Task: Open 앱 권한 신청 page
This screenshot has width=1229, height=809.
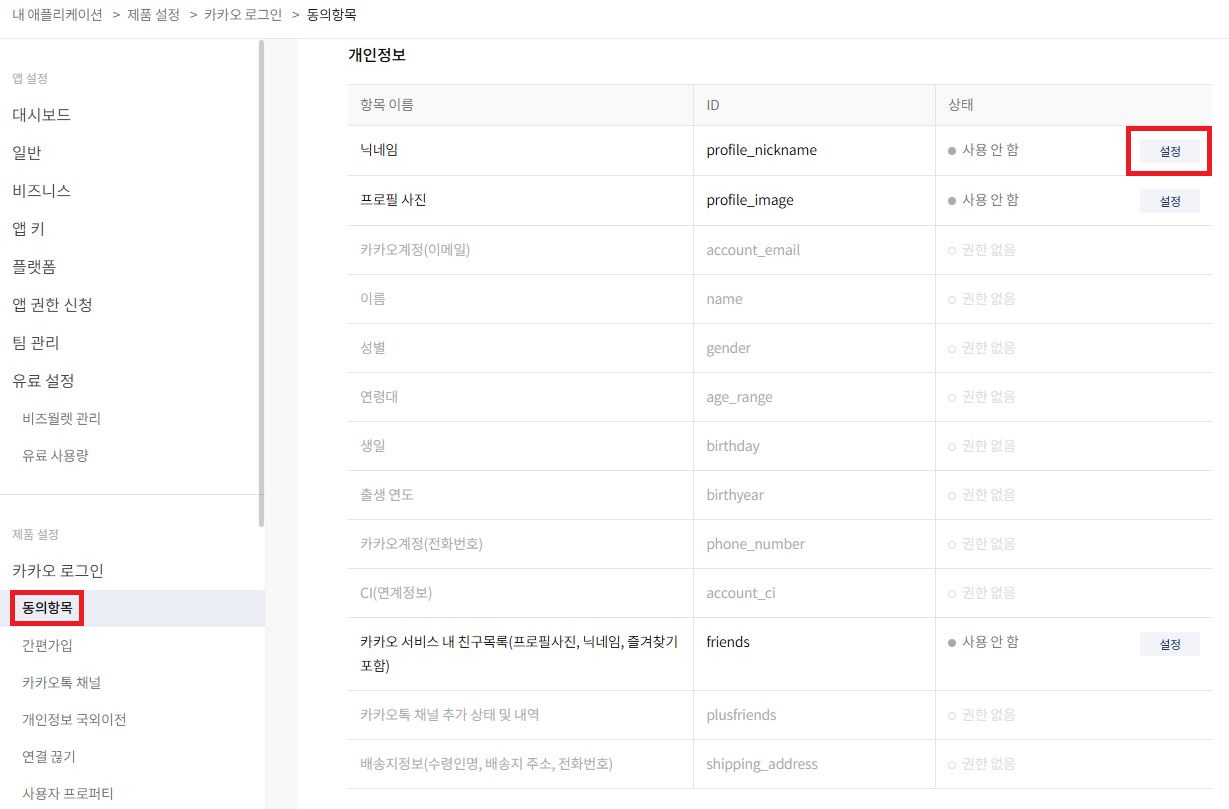Action: (x=52, y=305)
